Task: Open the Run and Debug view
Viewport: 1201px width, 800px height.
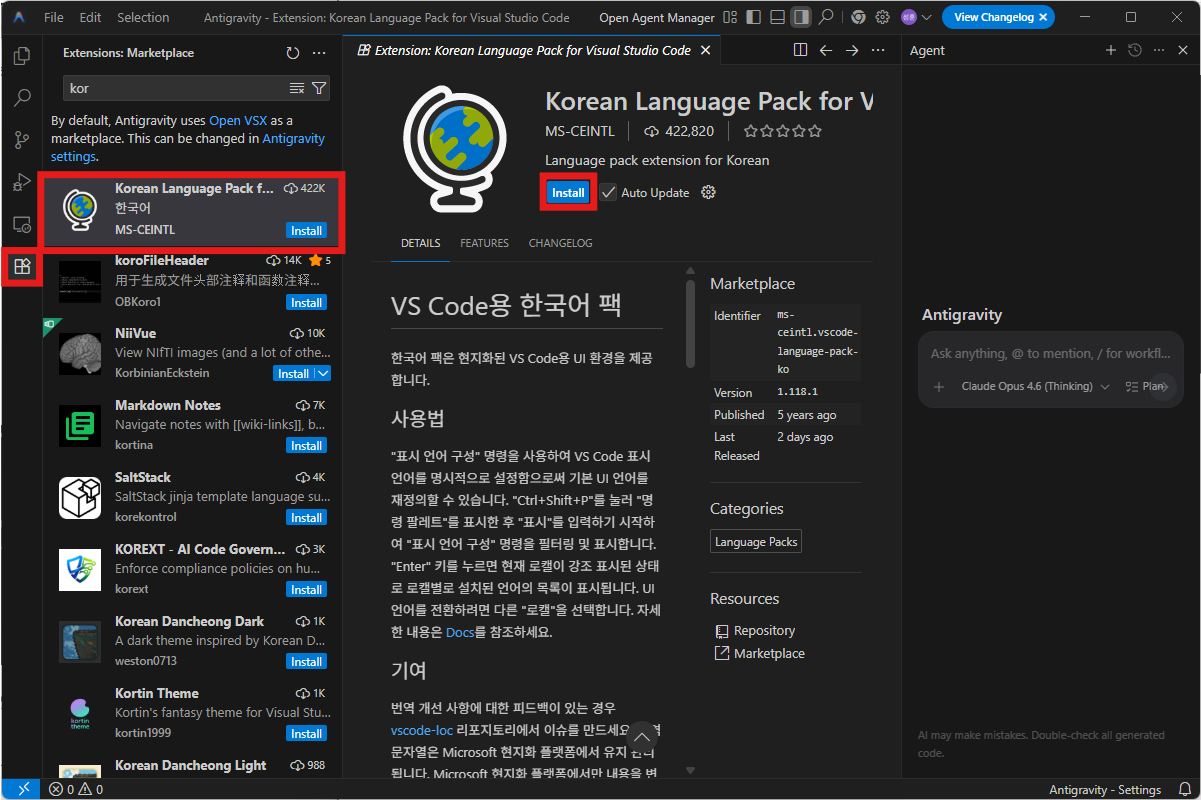Action: click(x=21, y=182)
